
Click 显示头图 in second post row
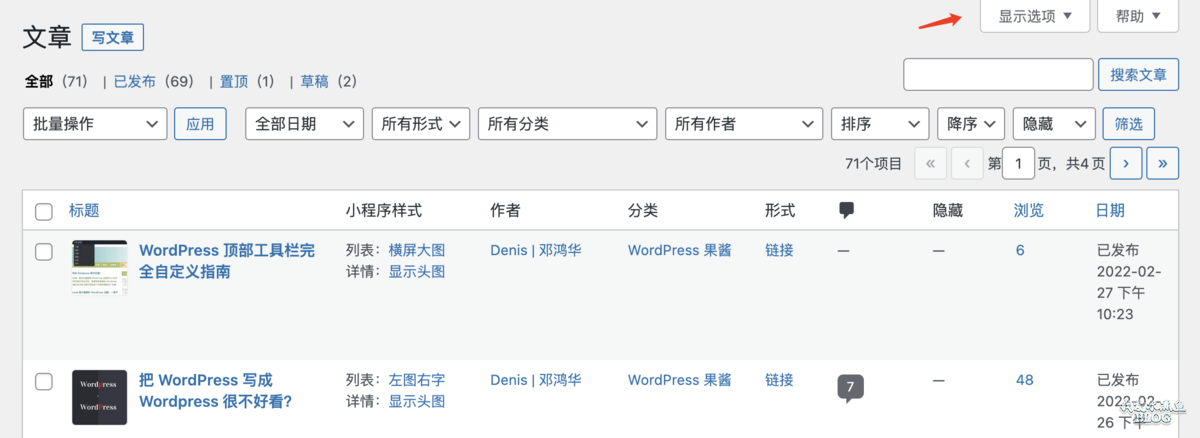[x=417, y=402]
